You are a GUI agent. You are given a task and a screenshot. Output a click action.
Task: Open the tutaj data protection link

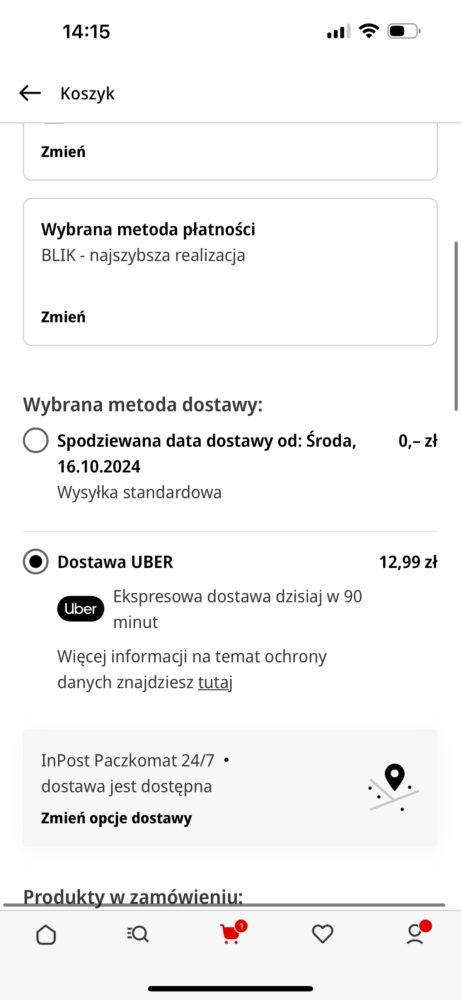pyautogui.click(x=215, y=682)
